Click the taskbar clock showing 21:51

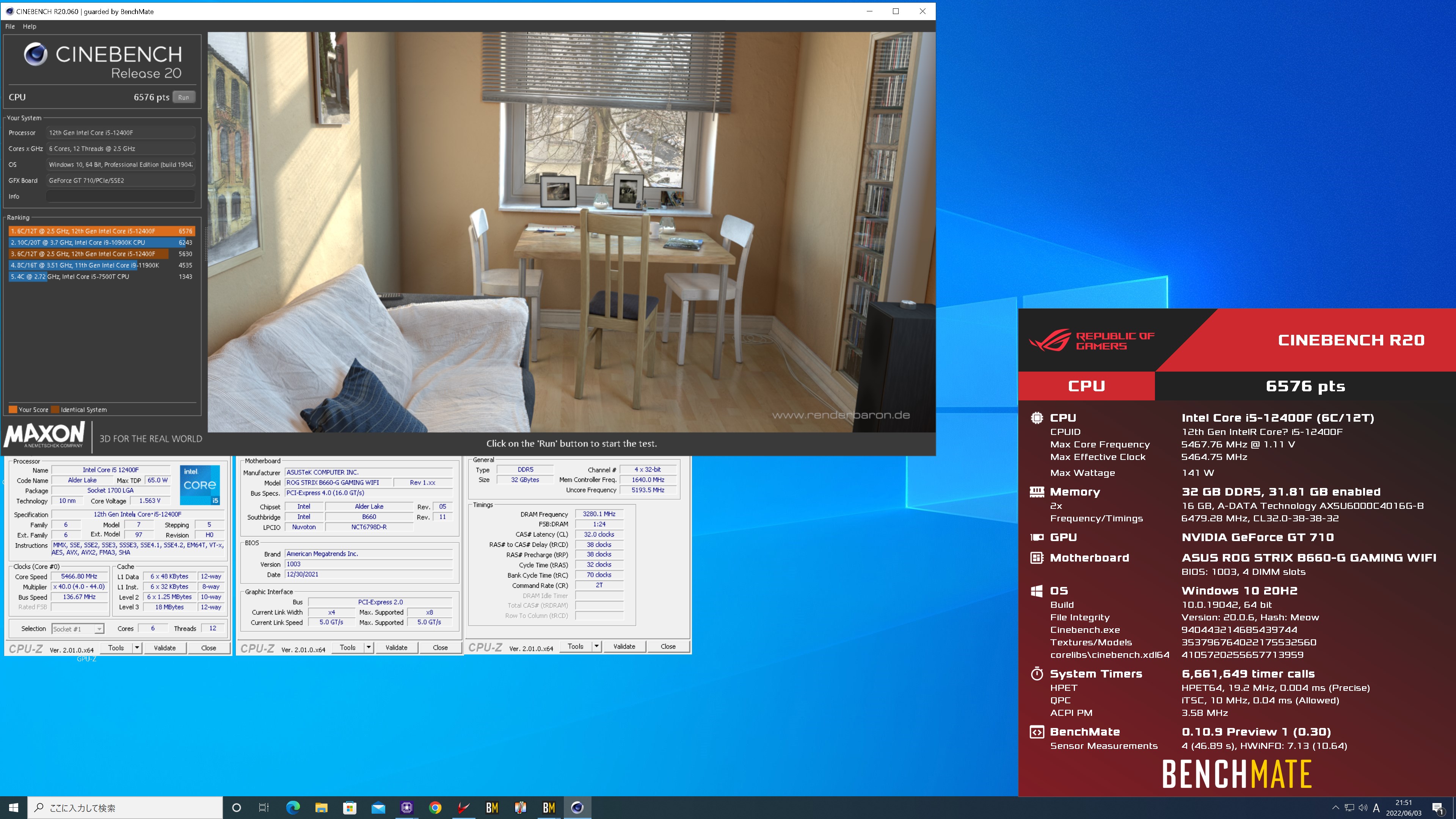tap(1403, 808)
